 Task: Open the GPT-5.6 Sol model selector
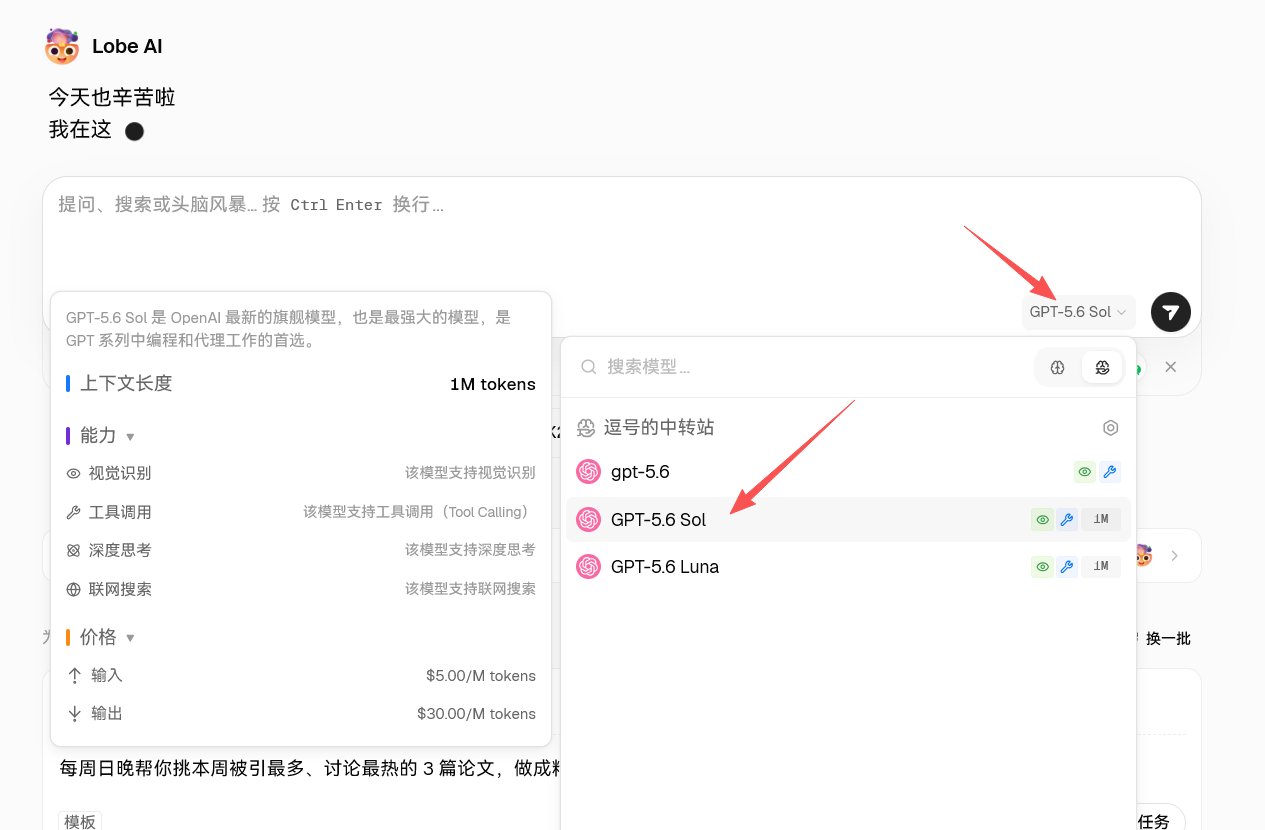(1078, 312)
